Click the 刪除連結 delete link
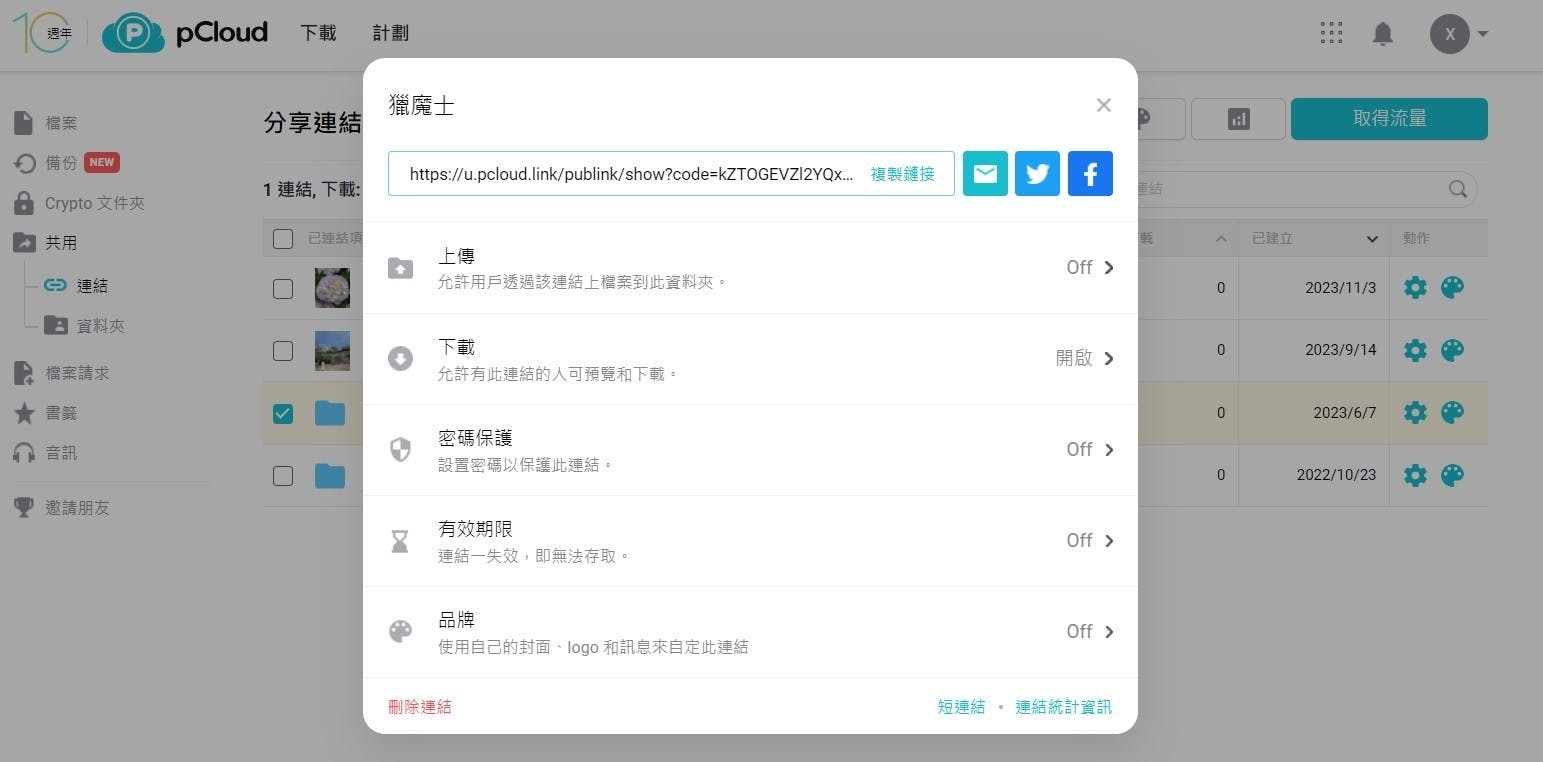Viewport: 1543px width, 762px height. (x=420, y=707)
